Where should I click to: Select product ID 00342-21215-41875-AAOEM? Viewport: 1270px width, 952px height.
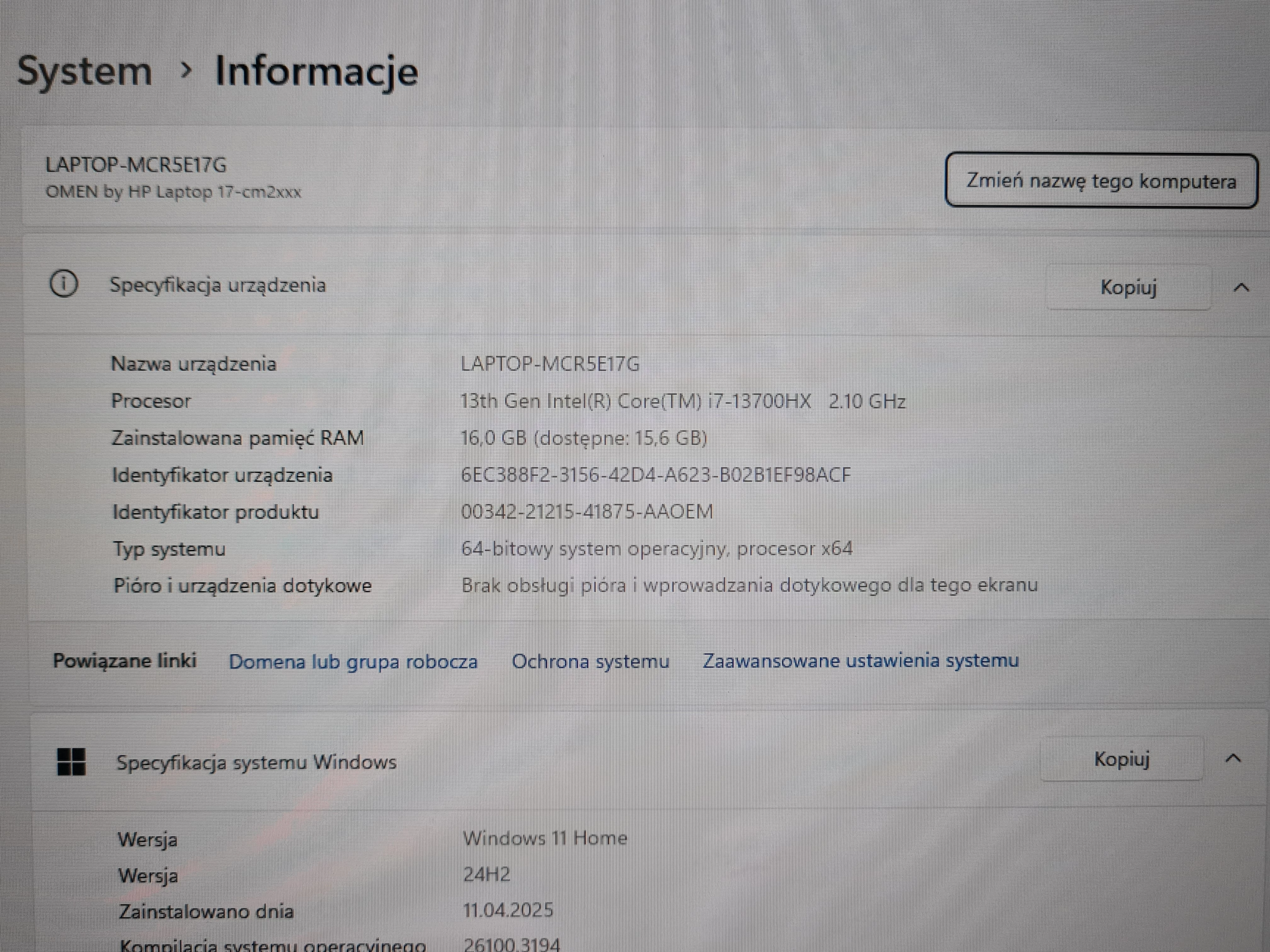(x=587, y=511)
